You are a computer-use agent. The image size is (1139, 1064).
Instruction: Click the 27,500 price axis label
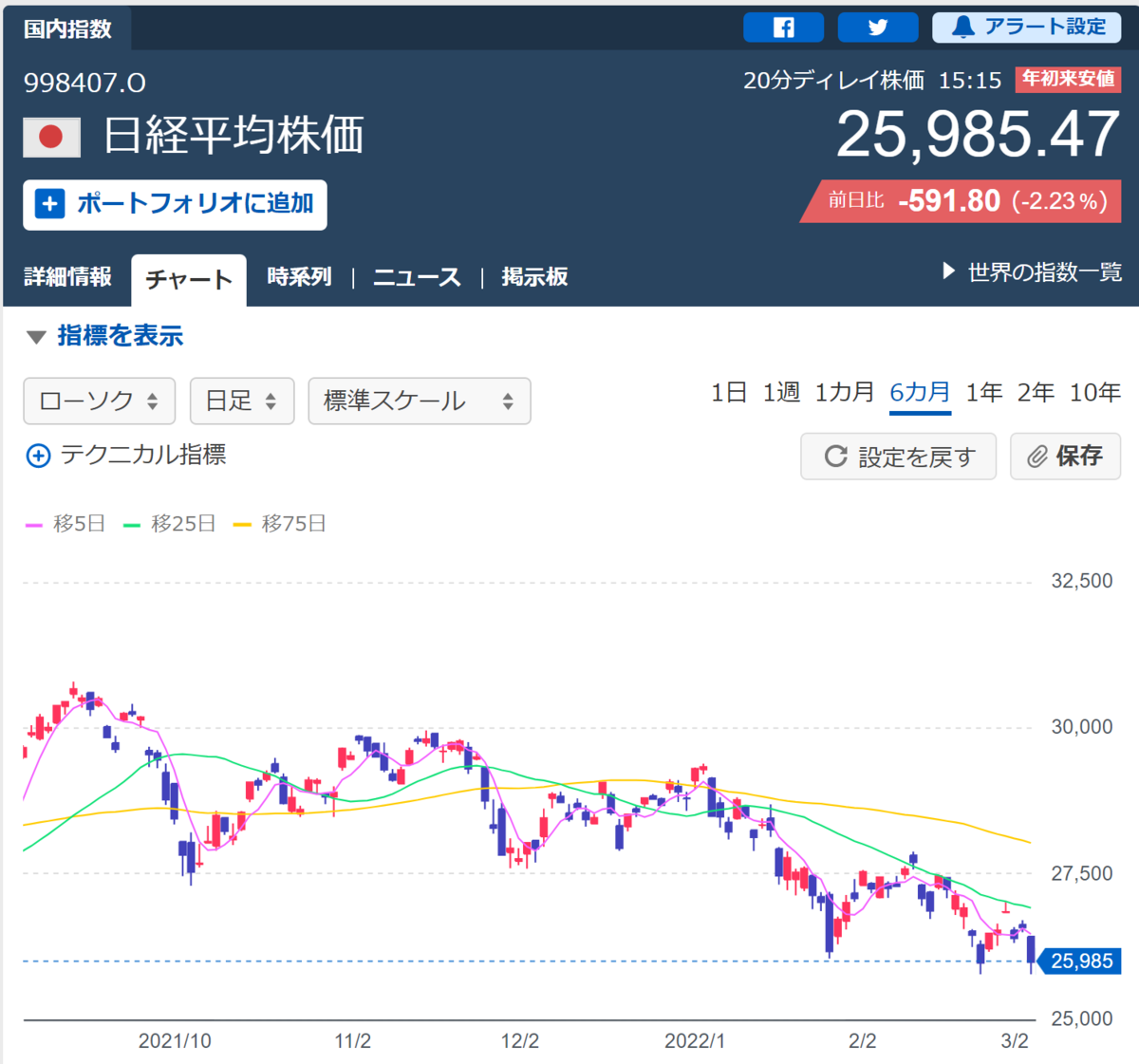coord(1082,873)
